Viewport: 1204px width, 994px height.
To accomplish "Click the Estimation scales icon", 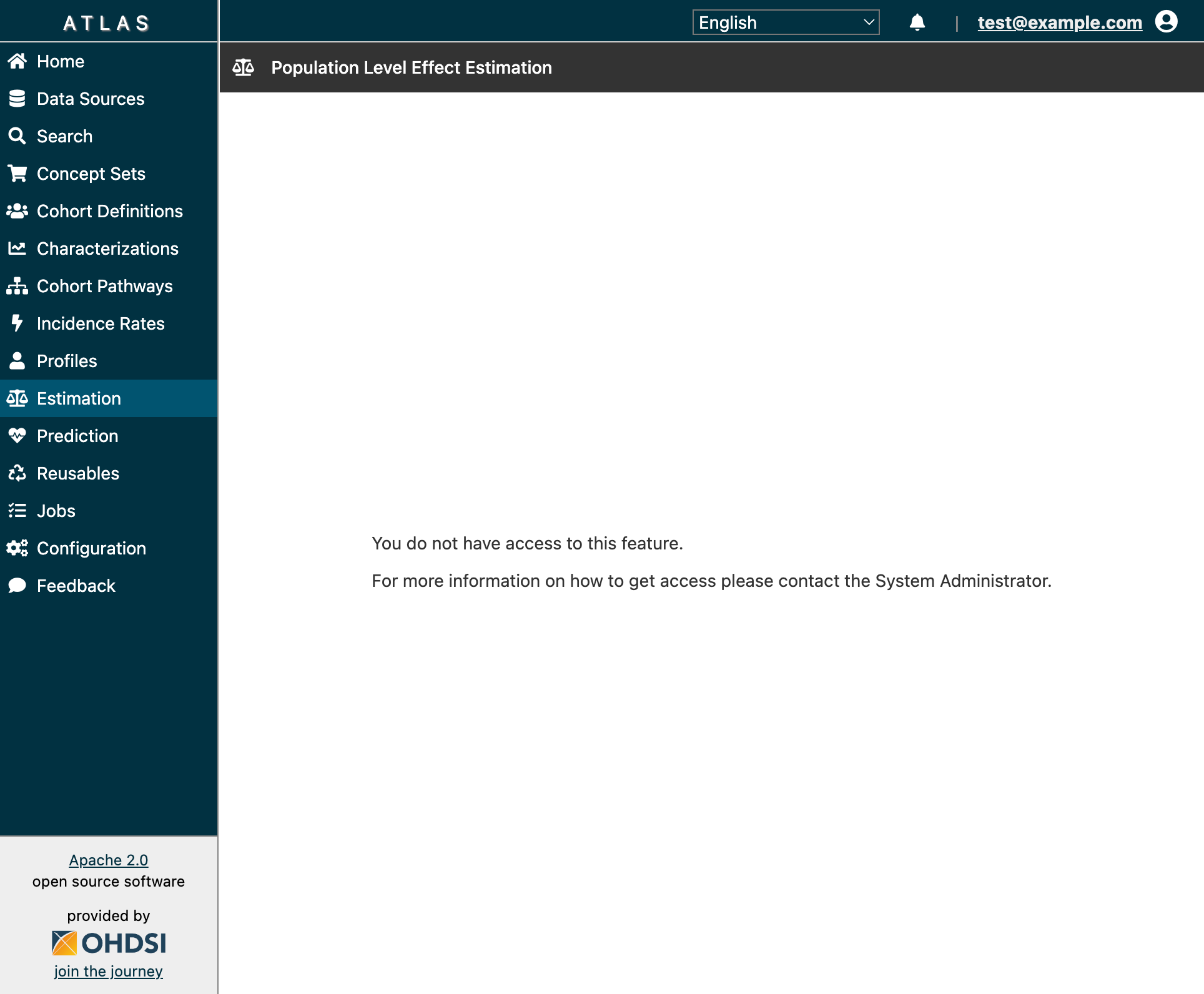I will (x=17, y=398).
